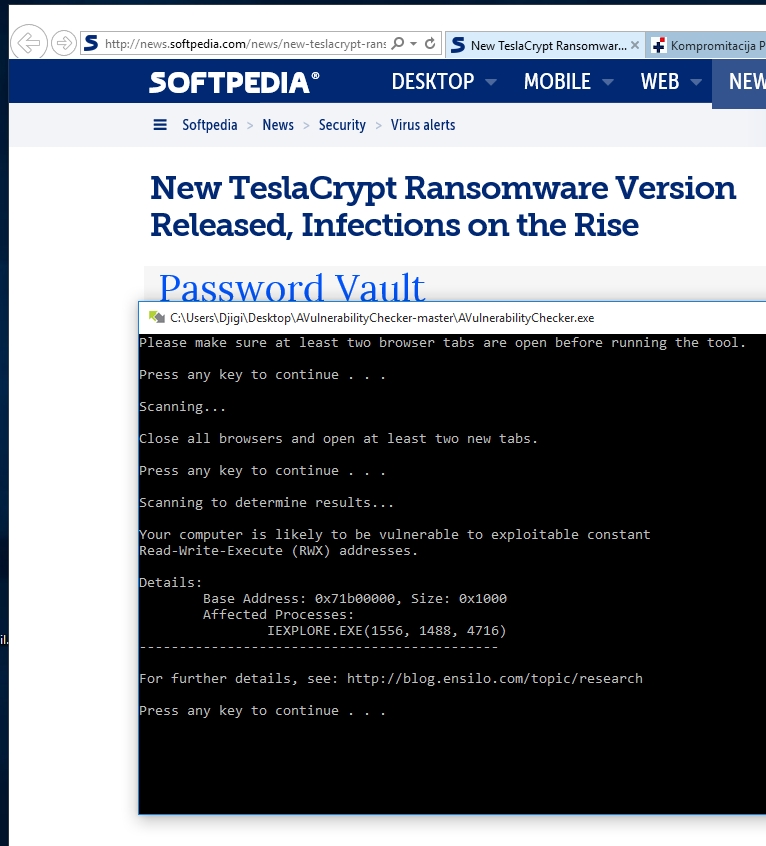The height and width of the screenshot is (846, 766).
Task: Click 'Scanning to determine results...' line
Action: click(x=266, y=503)
